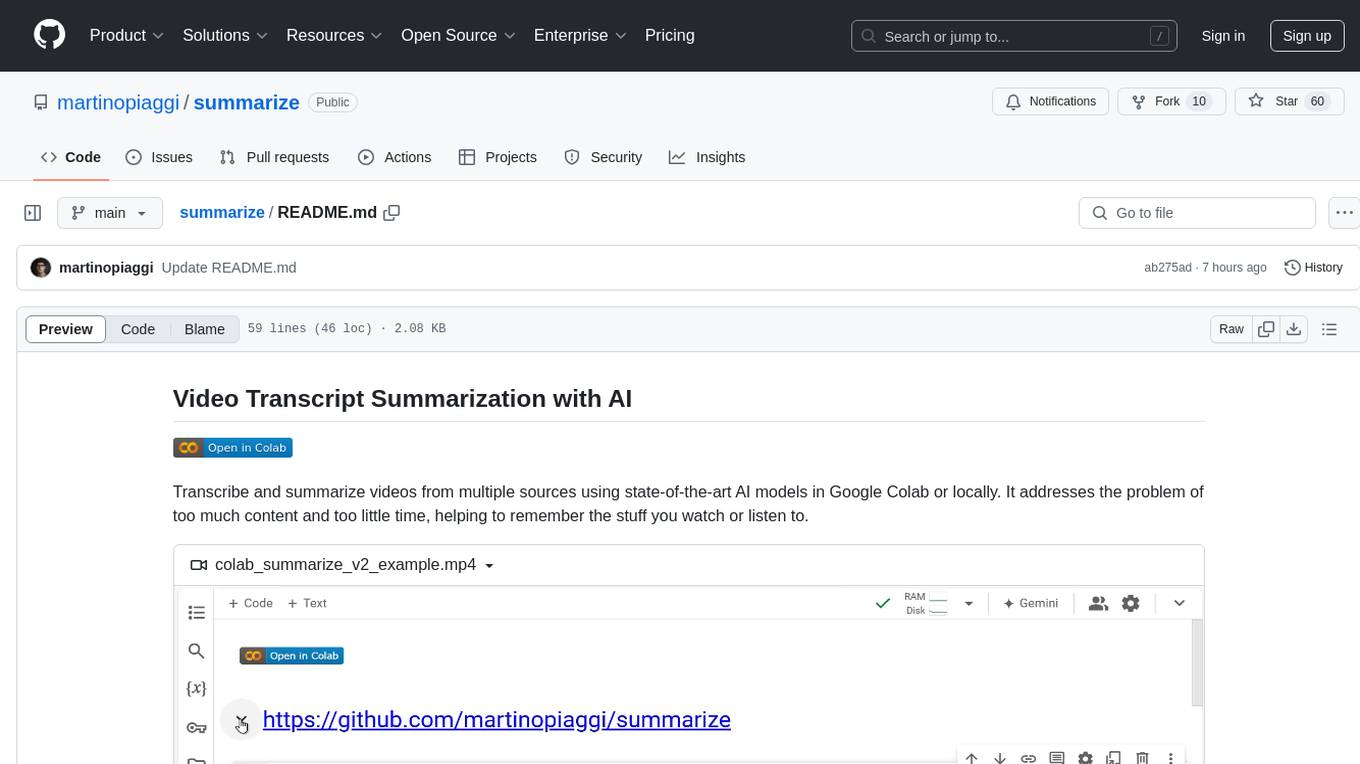Click the cell settings gear in cell toolbar
1360x764 pixels.
click(x=1085, y=759)
